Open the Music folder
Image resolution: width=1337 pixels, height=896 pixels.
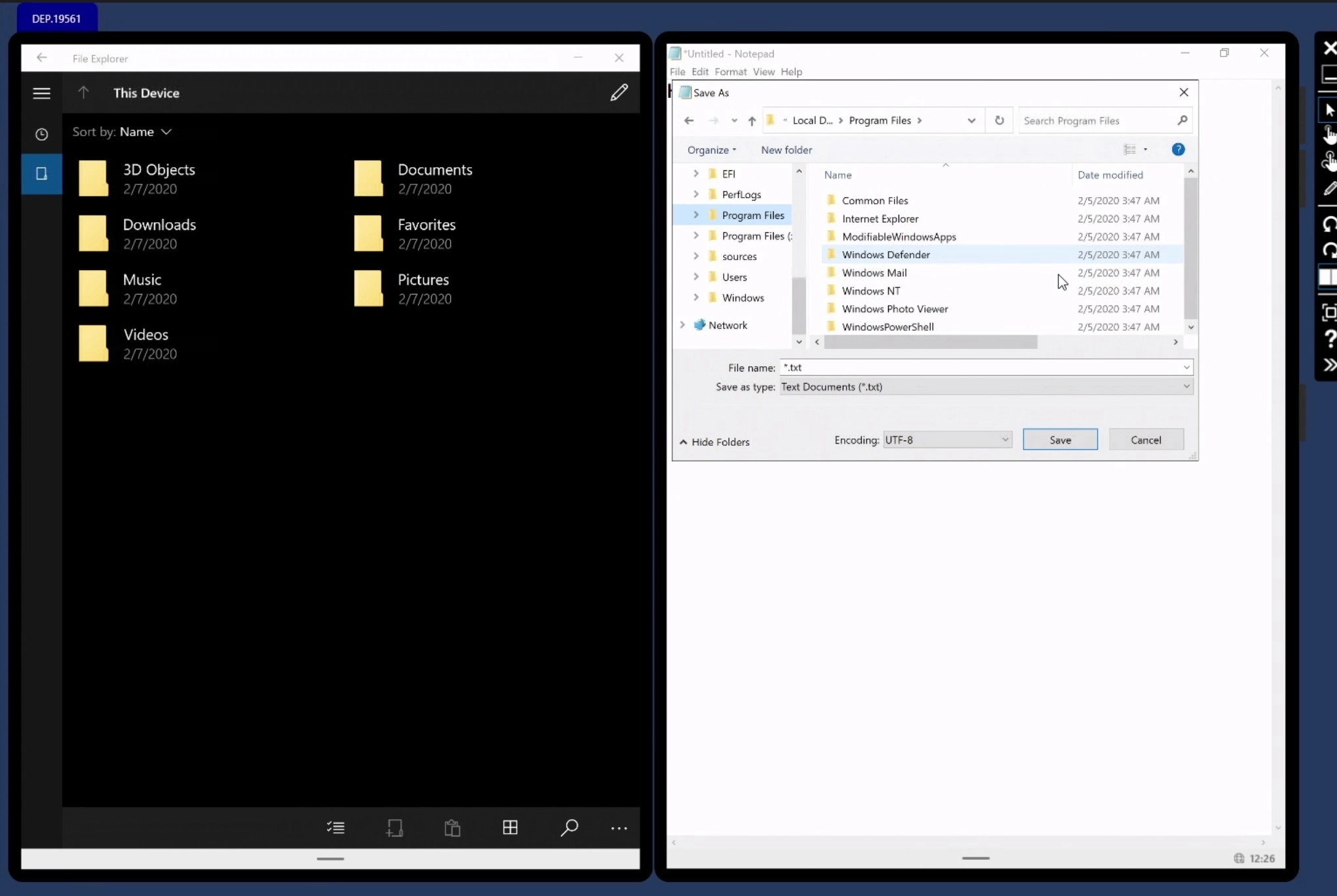click(128, 289)
